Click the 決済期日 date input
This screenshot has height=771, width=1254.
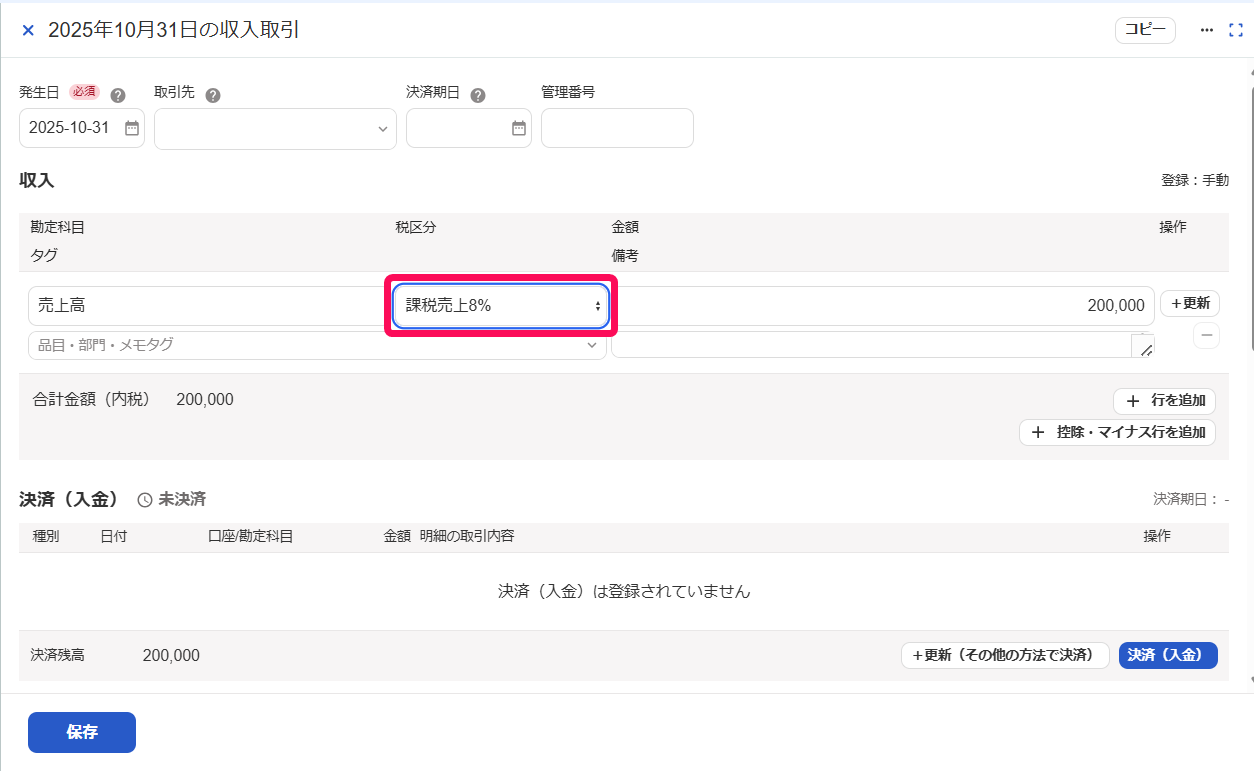pos(468,128)
